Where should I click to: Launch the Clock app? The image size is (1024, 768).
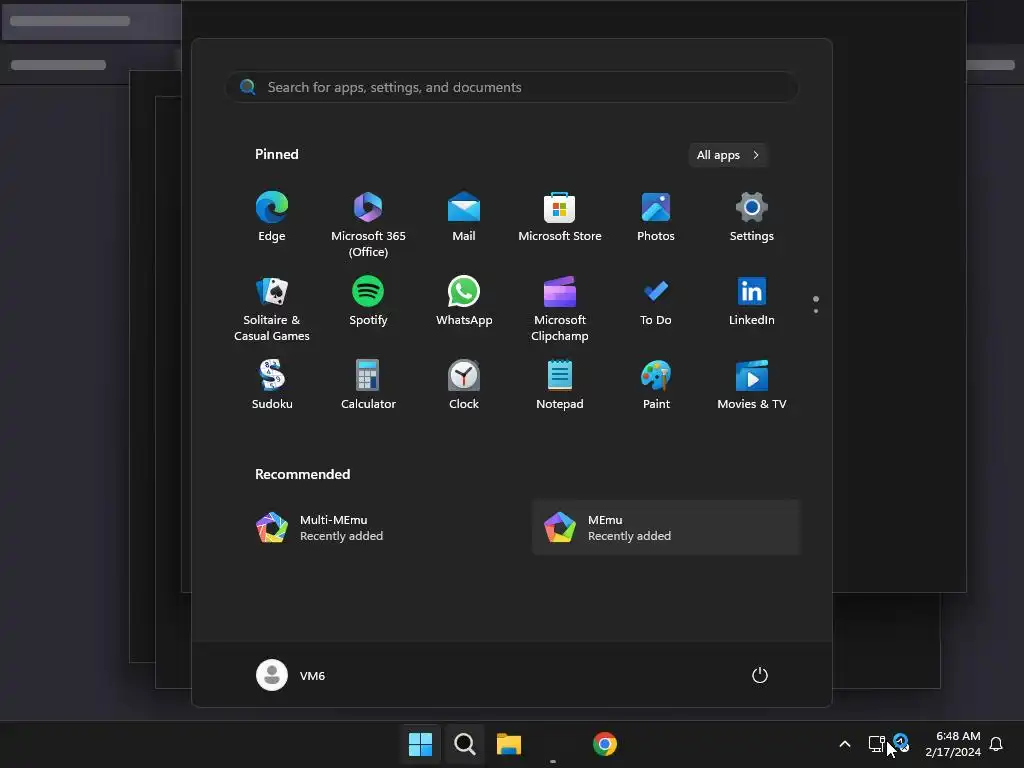point(464,385)
